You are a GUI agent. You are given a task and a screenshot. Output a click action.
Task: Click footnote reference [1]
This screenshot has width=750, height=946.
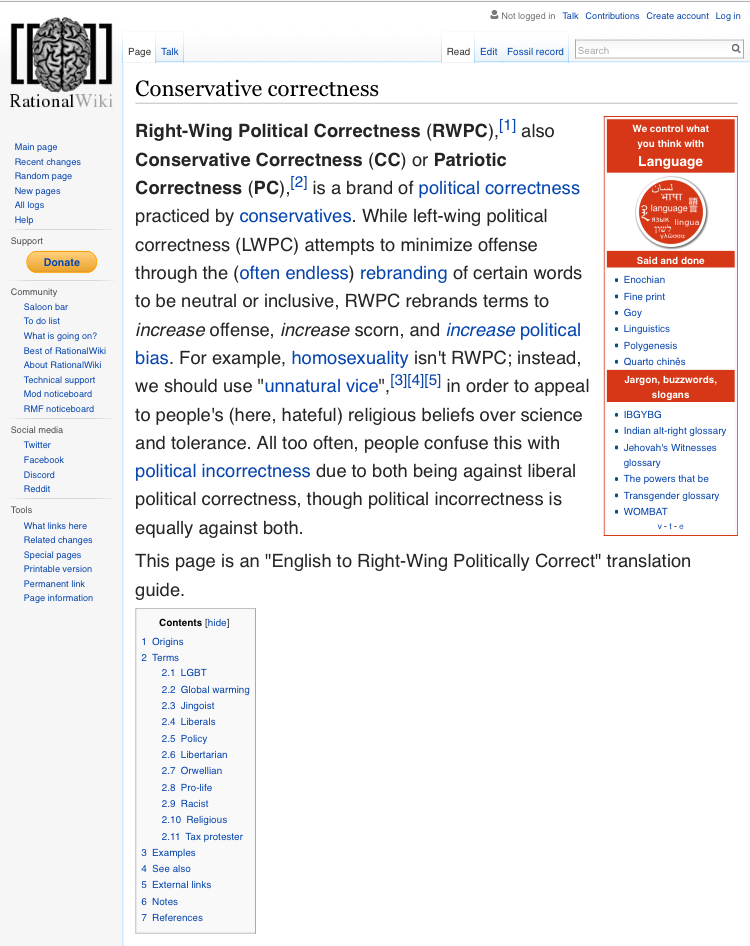[x=507, y=125]
